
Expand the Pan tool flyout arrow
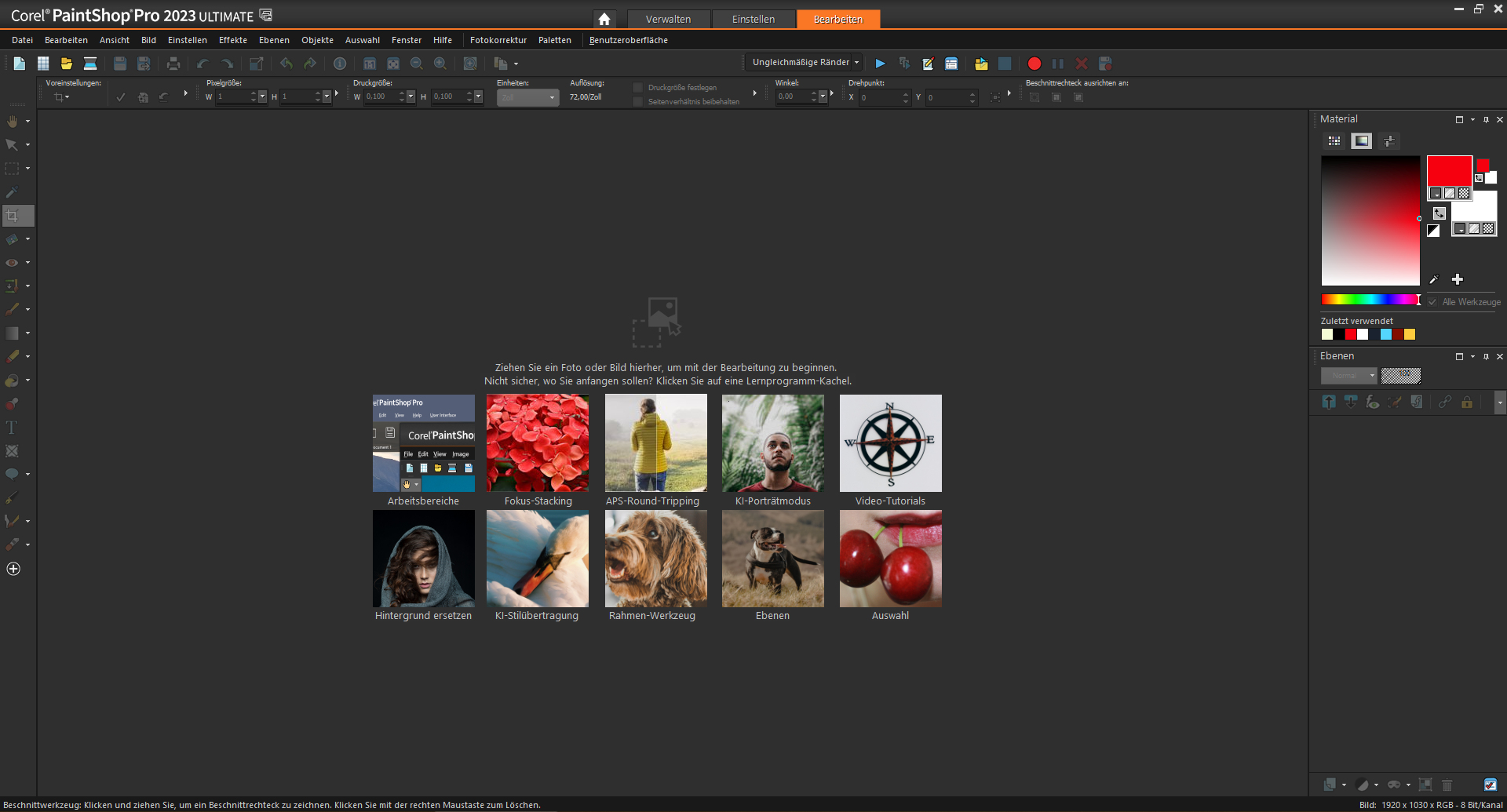27,122
